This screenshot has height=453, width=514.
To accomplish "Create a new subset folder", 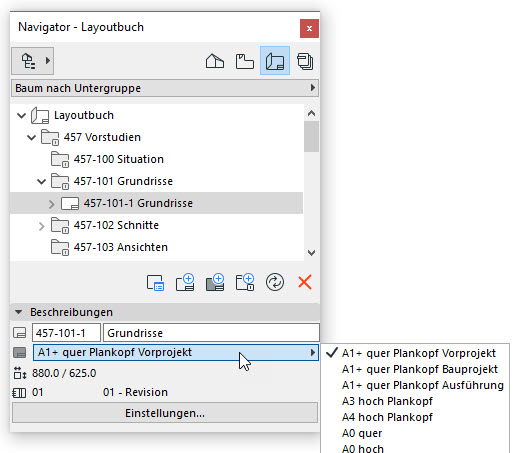I will tap(245, 283).
